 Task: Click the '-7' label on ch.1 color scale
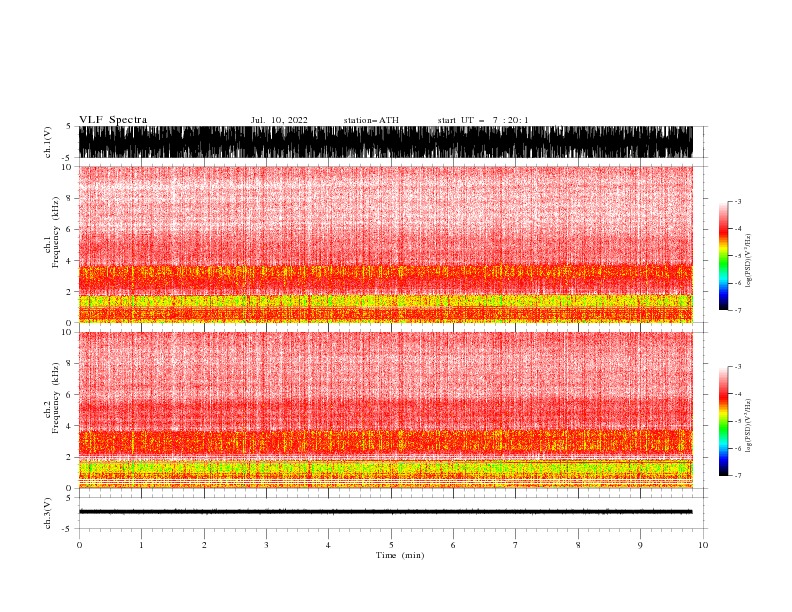pyautogui.click(x=737, y=310)
